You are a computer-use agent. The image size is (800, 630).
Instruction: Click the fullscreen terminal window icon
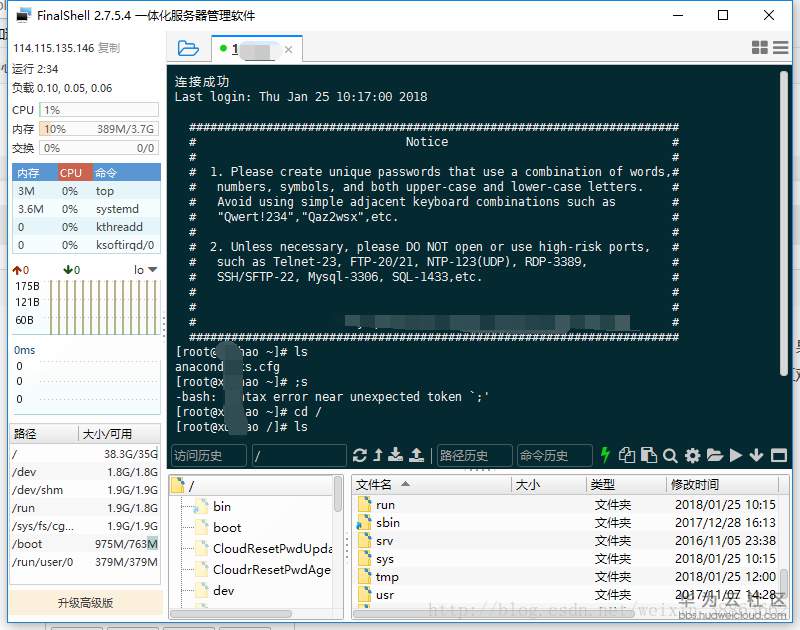[779, 455]
